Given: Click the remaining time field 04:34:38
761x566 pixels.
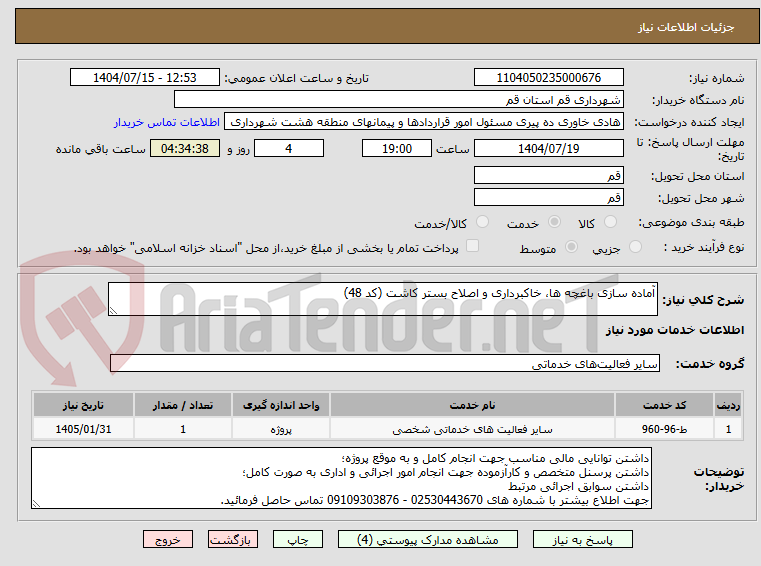Looking at the screenshot, I should 185,148.
